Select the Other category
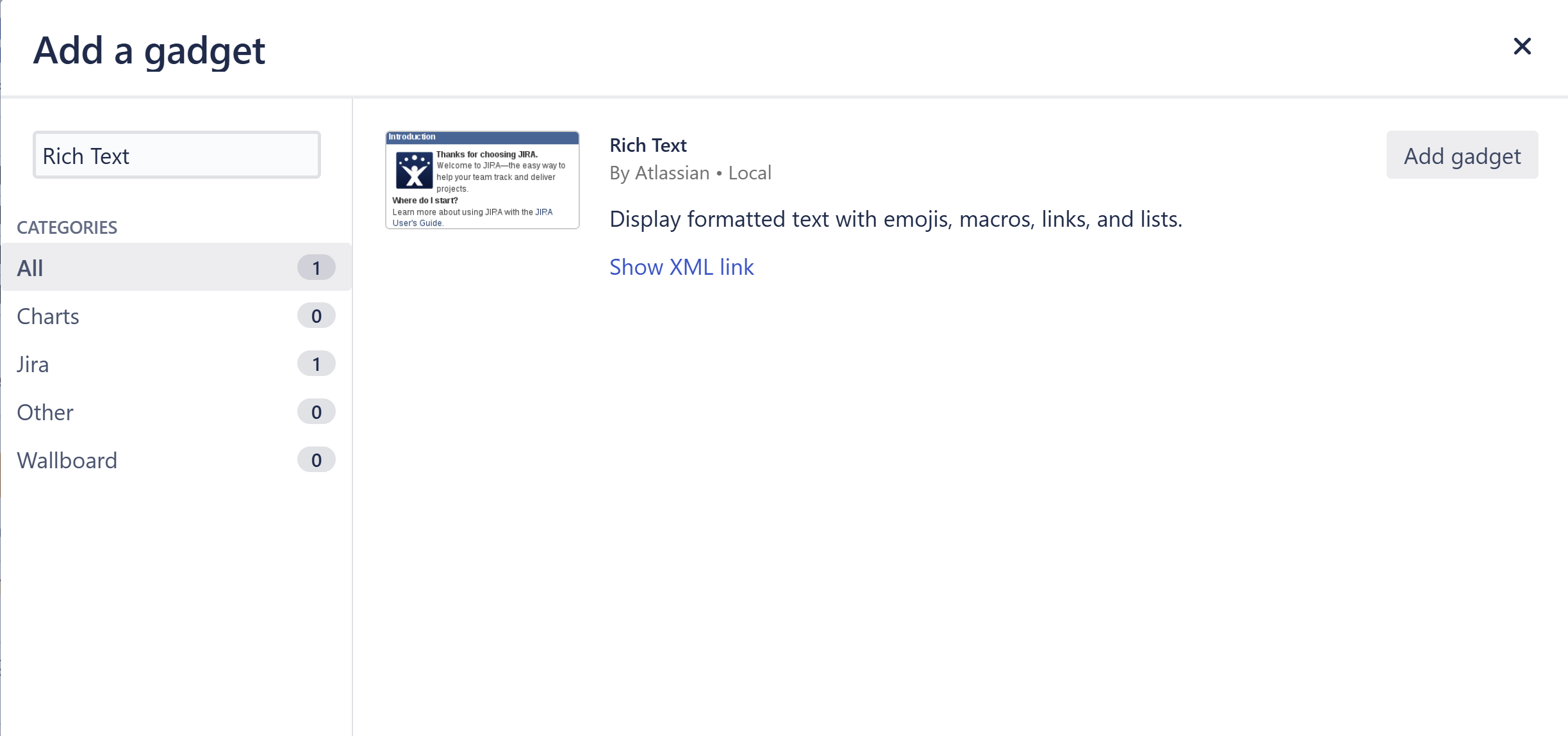Screen dimensions: 1568x736 click(x=176, y=412)
